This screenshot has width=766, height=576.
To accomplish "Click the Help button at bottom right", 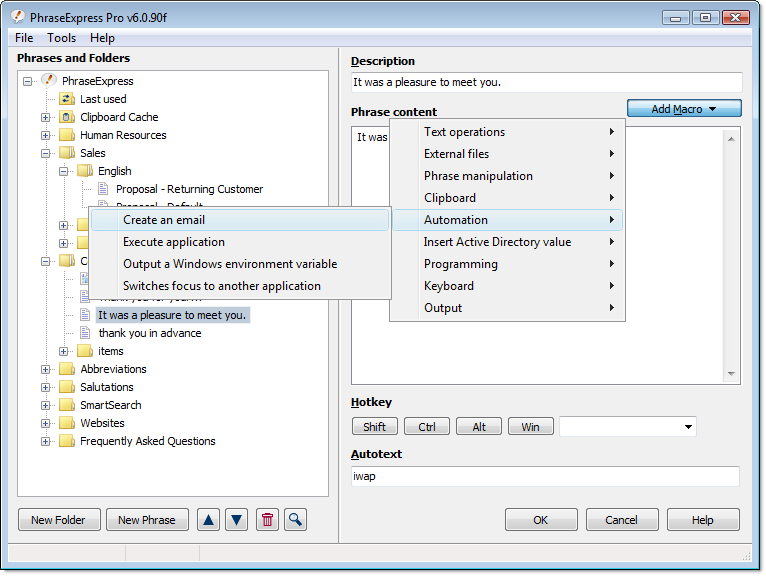I will [703, 519].
